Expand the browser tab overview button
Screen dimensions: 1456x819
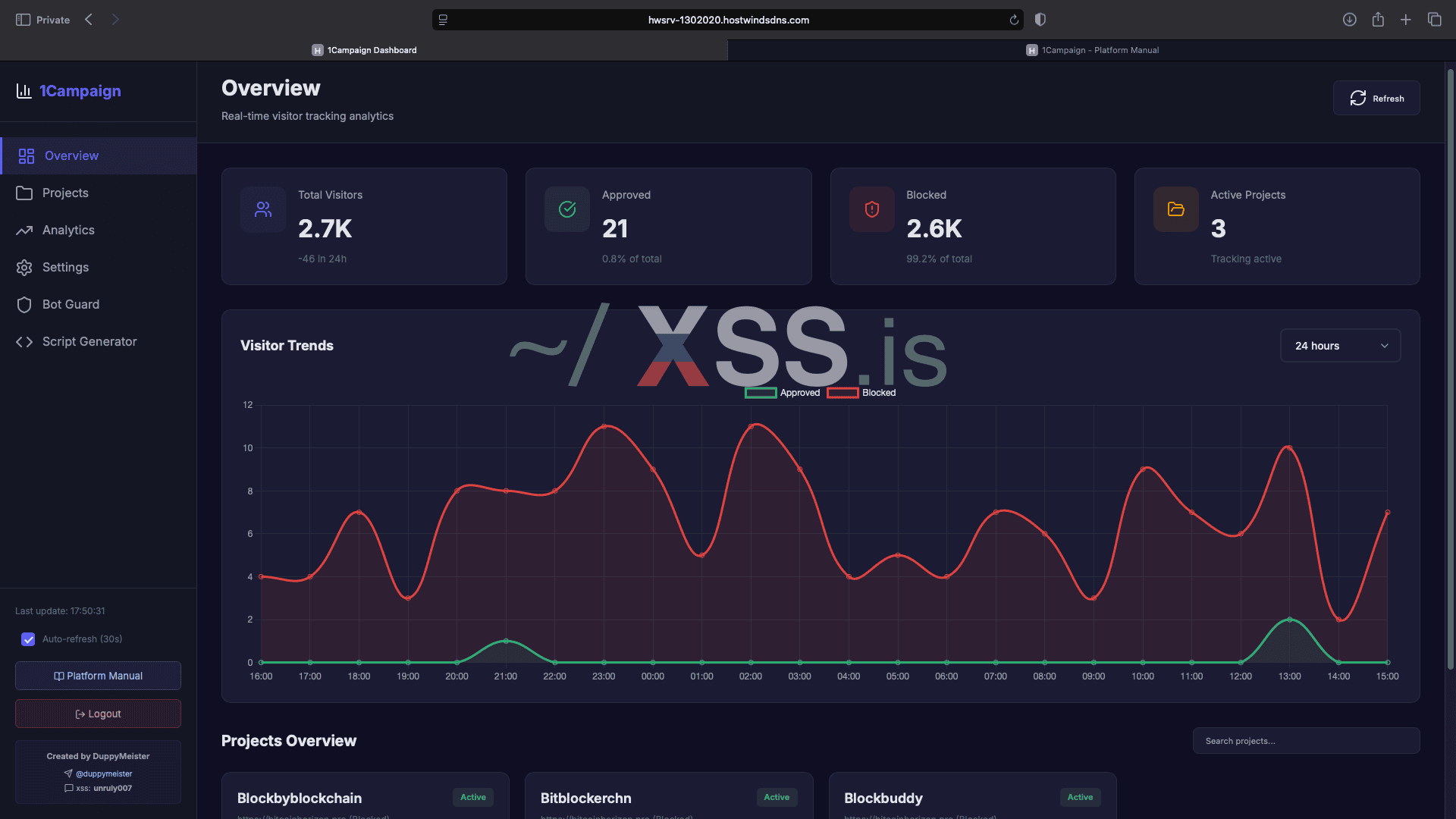[x=1435, y=20]
